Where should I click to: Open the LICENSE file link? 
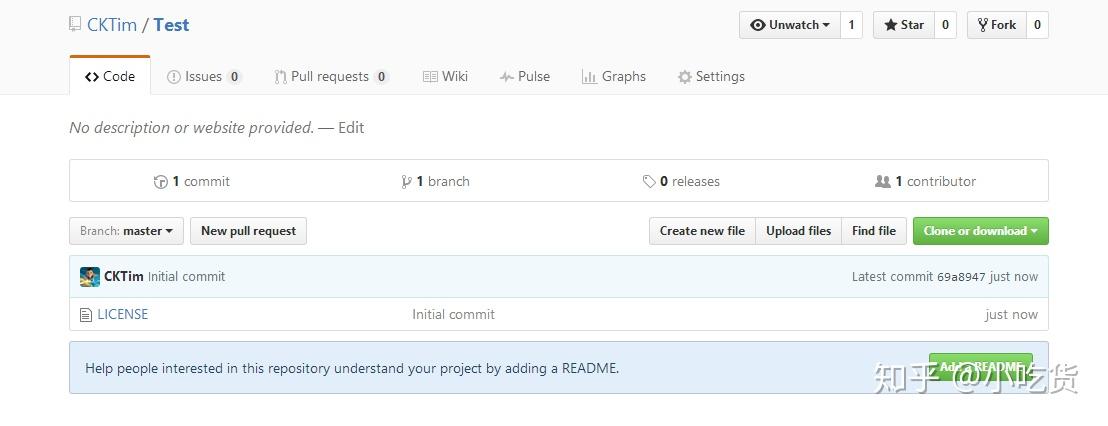pyautogui.click(x=122, y=314)
